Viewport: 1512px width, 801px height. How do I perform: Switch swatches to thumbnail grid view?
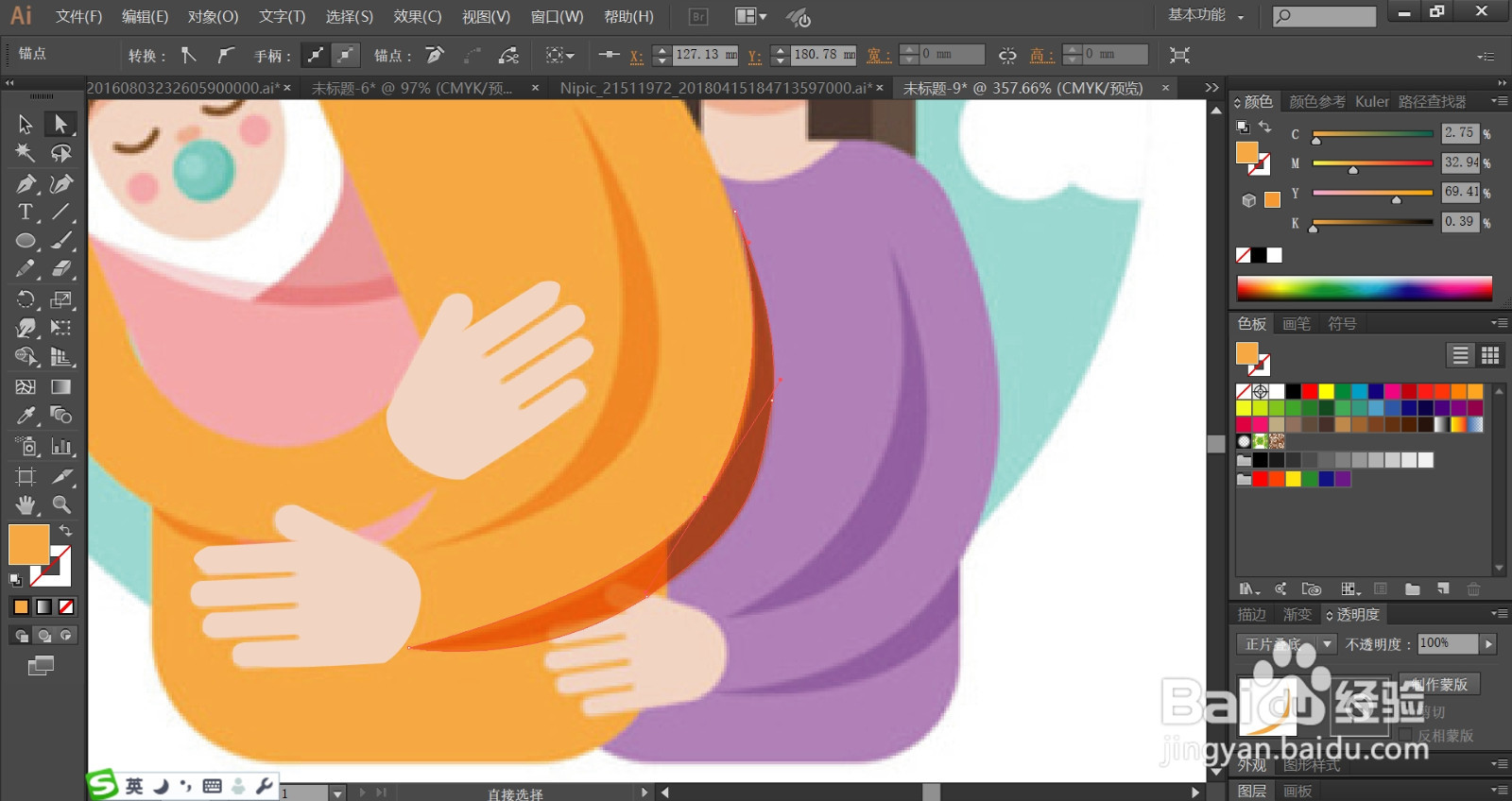point(1490,355)
